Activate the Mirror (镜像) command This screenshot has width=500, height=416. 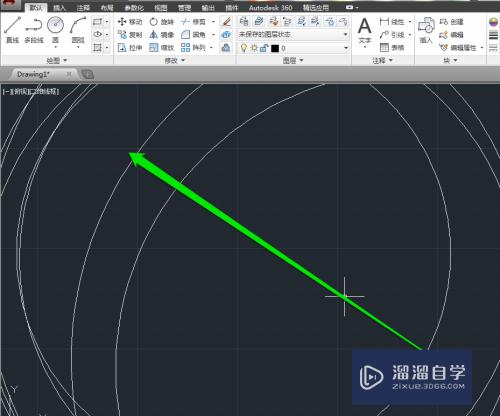tap(162, 35)
